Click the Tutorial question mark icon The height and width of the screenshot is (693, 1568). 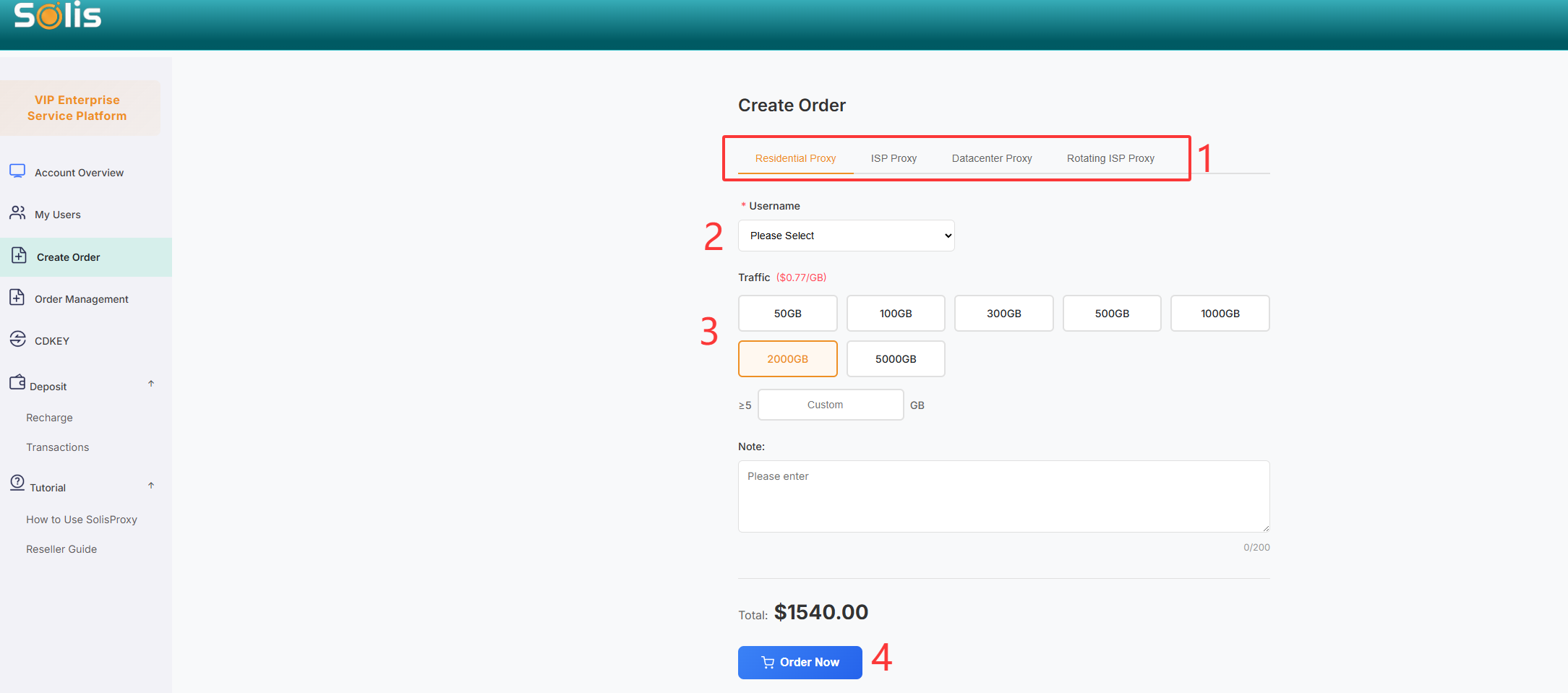17,483
